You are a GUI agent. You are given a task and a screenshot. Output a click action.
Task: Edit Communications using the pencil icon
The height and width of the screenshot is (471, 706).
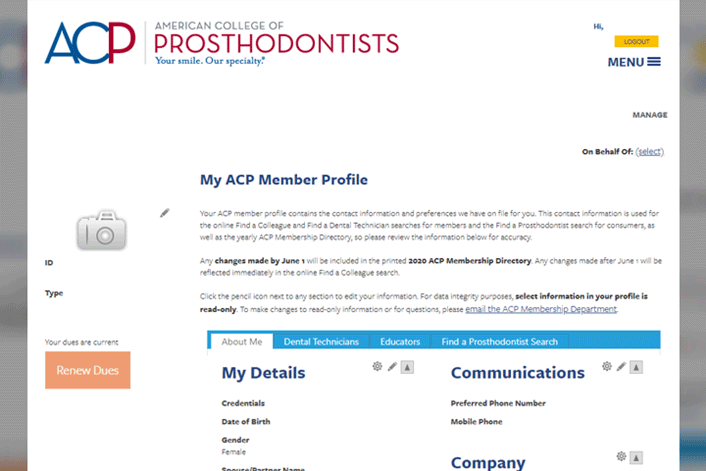tap(621, 367)
